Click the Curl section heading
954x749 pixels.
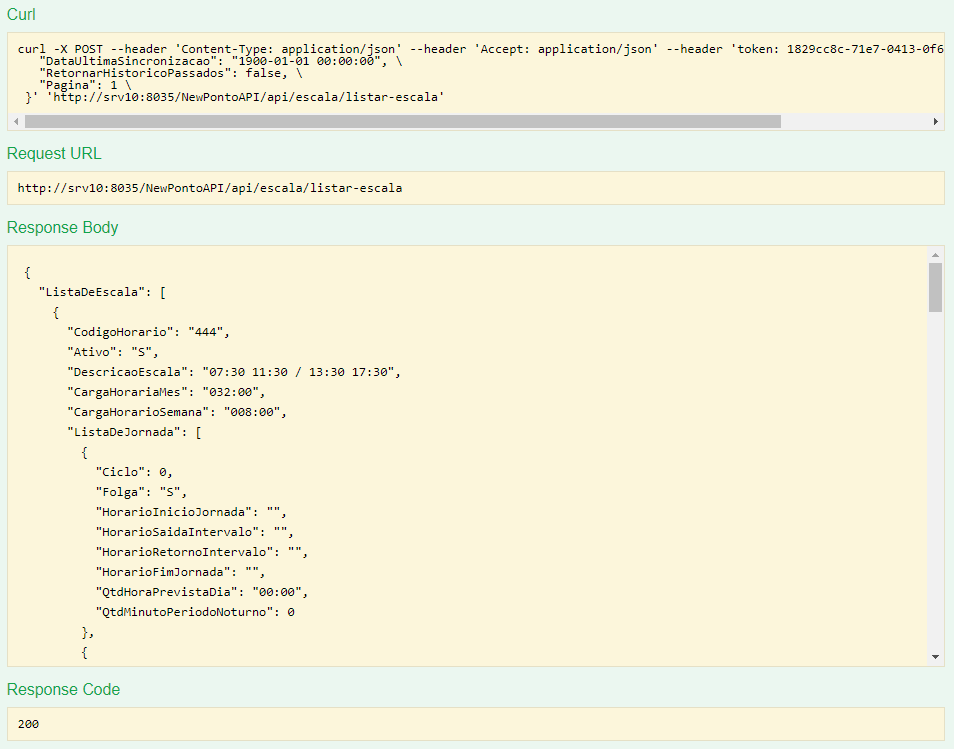[x=23, y=14]
